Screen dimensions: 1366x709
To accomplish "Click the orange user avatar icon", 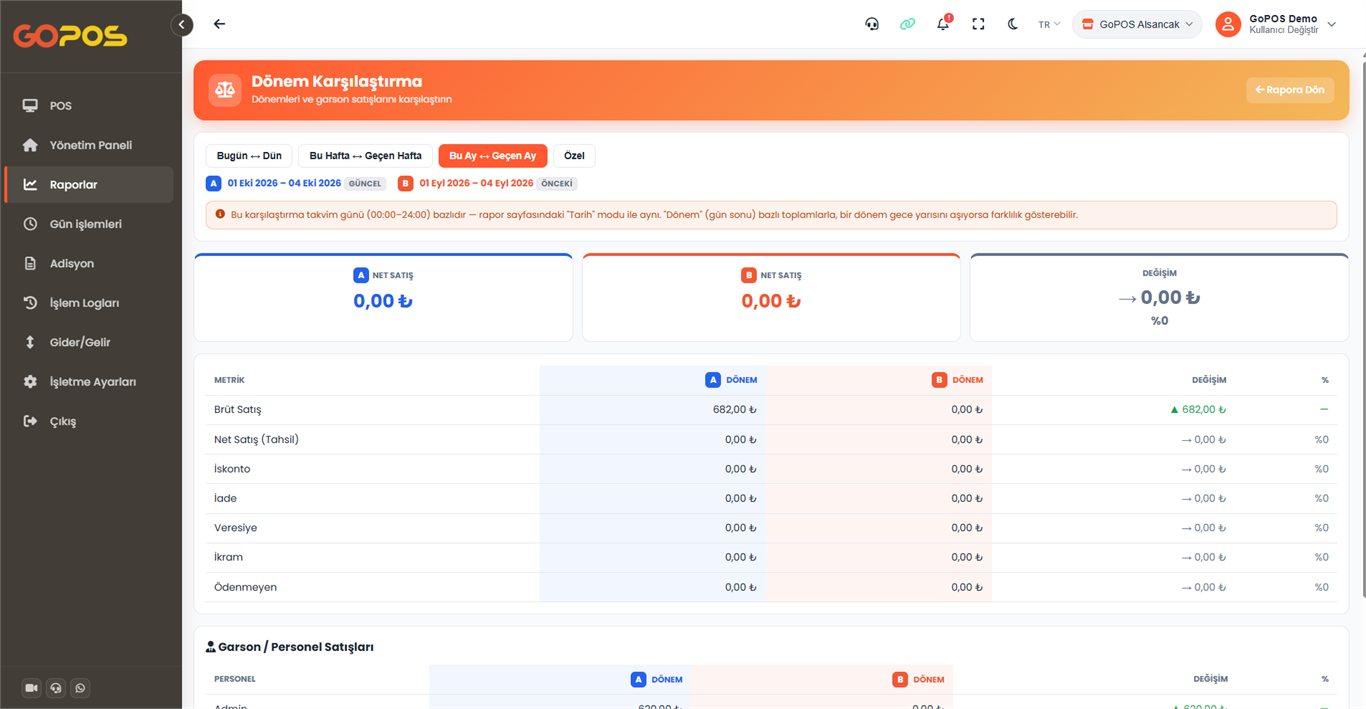I will tap(1228, 24).
